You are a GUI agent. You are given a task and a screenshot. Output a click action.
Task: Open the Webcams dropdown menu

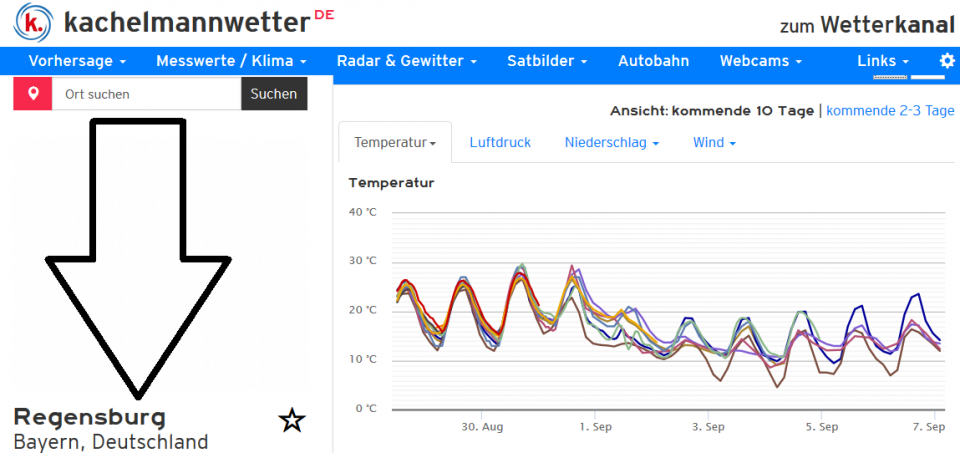[x=760, y=61]
